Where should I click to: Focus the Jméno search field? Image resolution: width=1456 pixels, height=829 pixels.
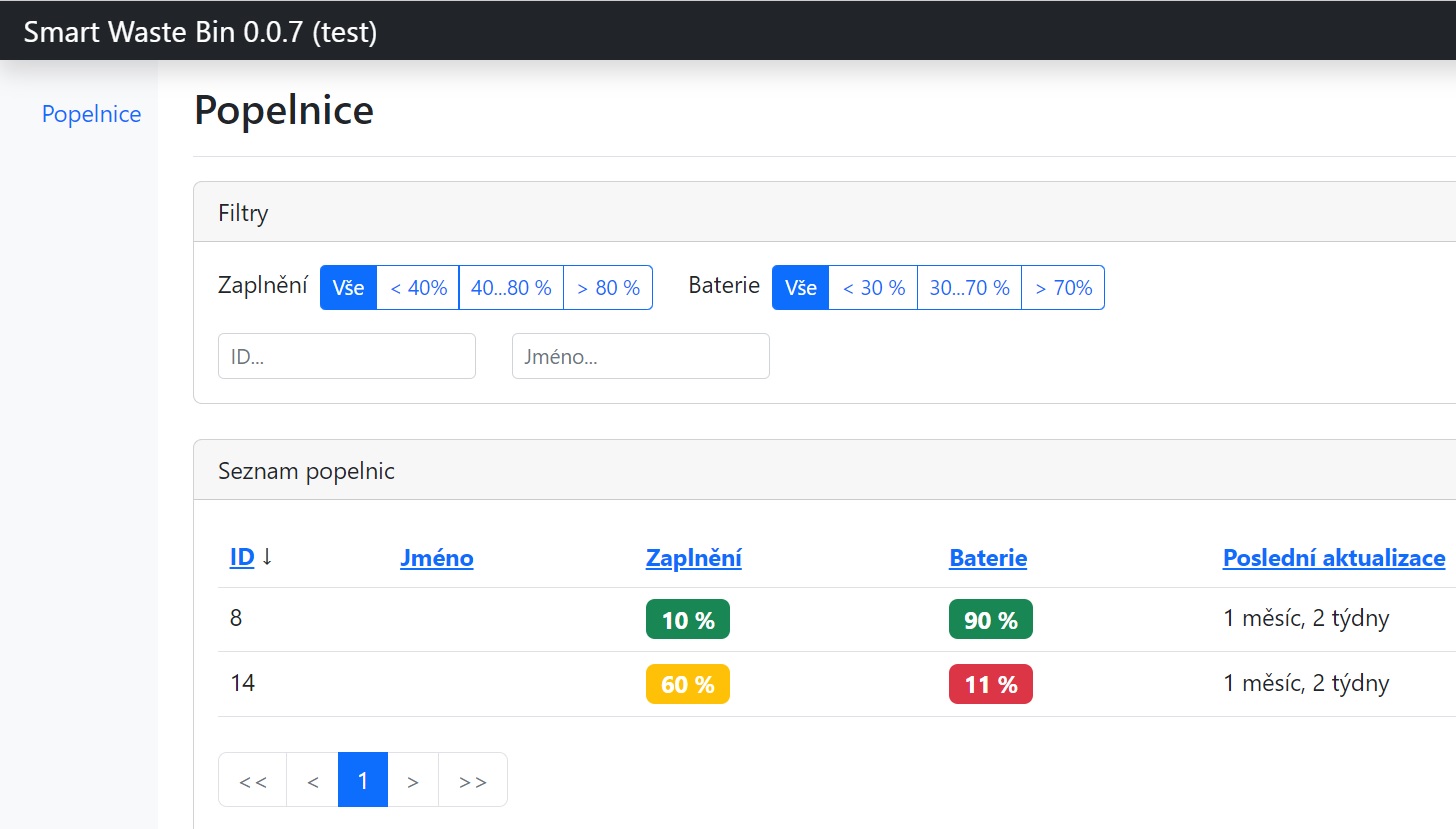click(x=640, y=356)
